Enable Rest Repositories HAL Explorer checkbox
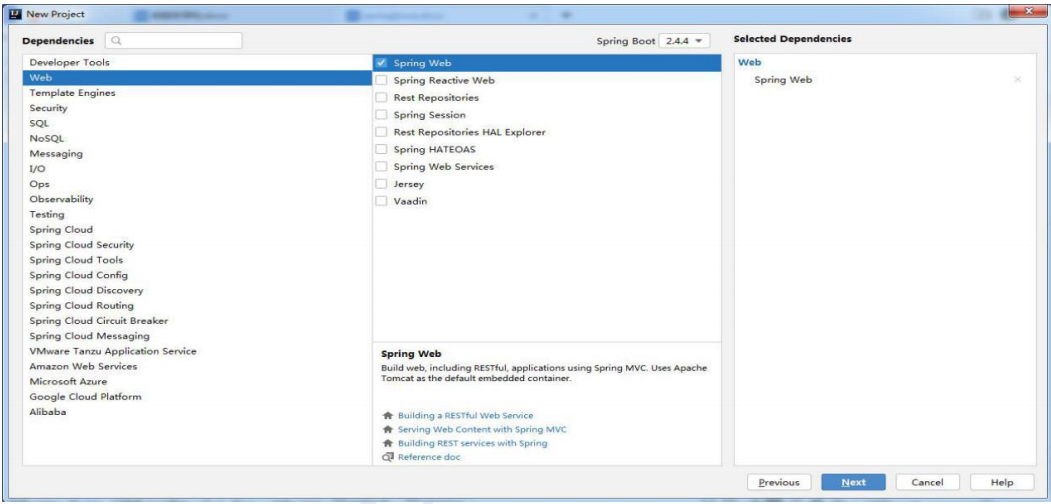Screen dimensions: 1051x504 coord(381,133)
